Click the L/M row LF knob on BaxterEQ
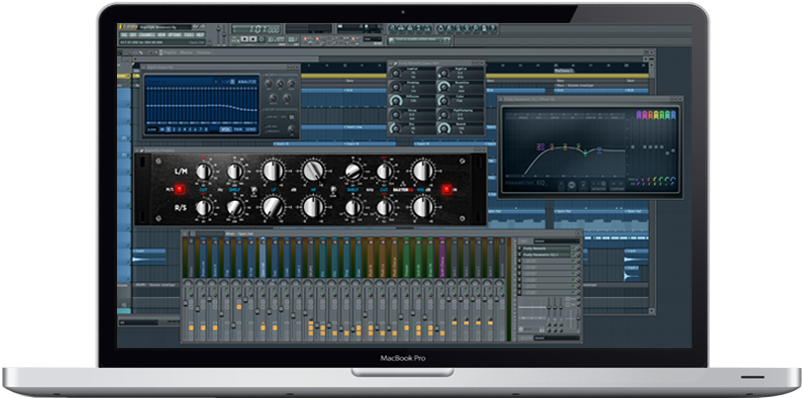The image size is (803, 398). point(272,171)
